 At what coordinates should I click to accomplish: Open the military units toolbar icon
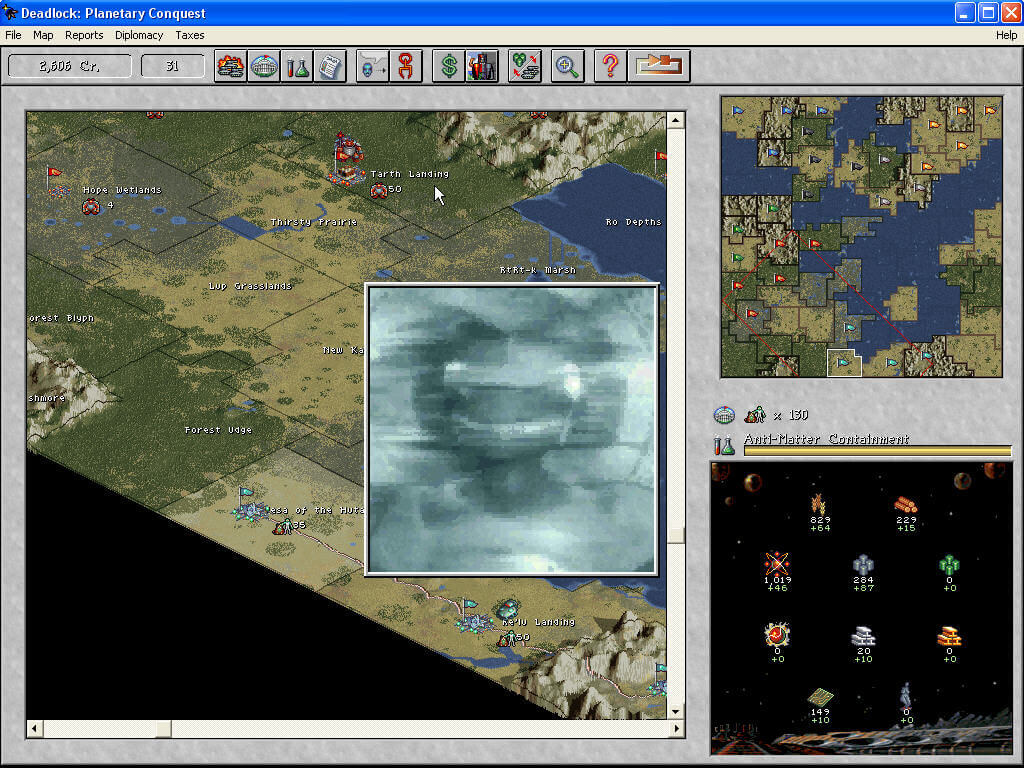(231, 66)
